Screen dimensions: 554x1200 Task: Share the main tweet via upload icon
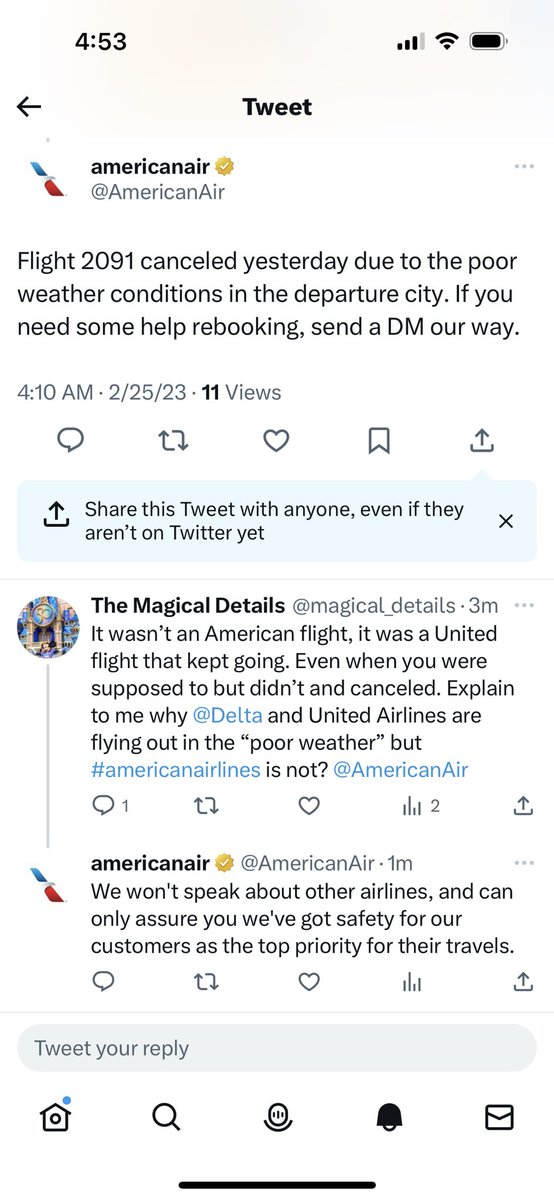[x=482, y=440]
